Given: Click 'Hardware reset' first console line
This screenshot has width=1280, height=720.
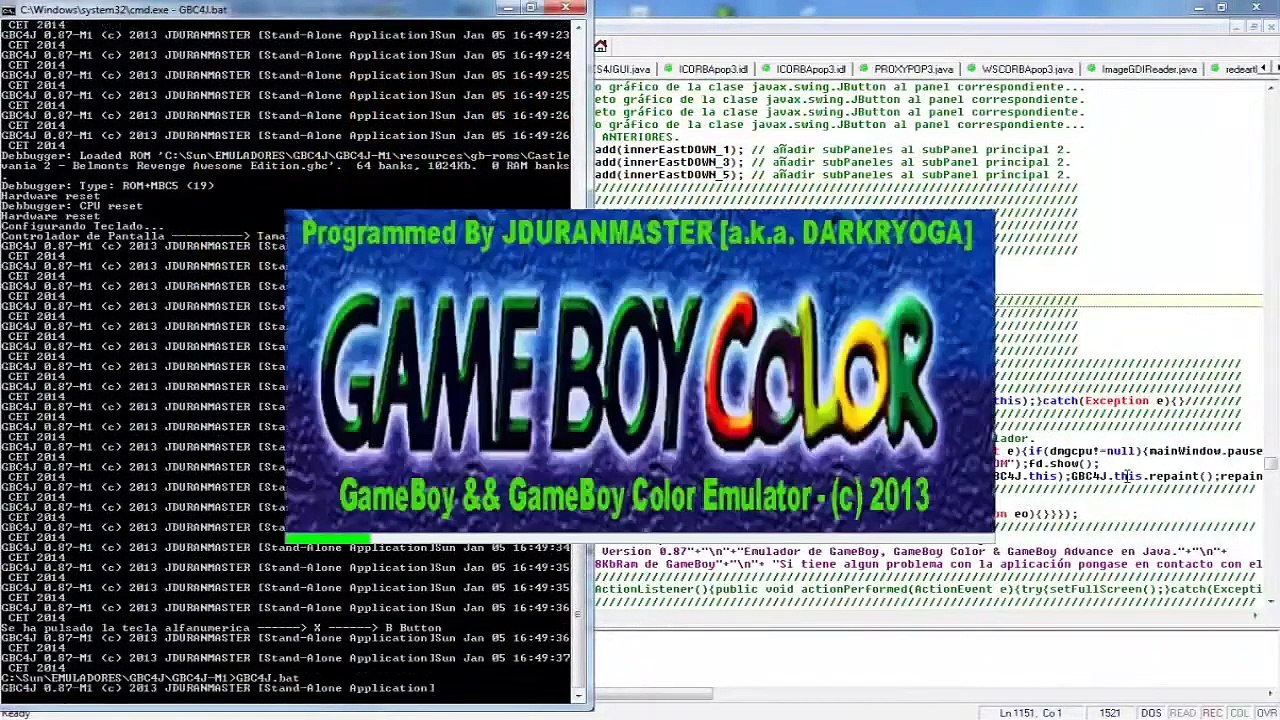Looking at the screenshot, I should (x=51, y=196).
